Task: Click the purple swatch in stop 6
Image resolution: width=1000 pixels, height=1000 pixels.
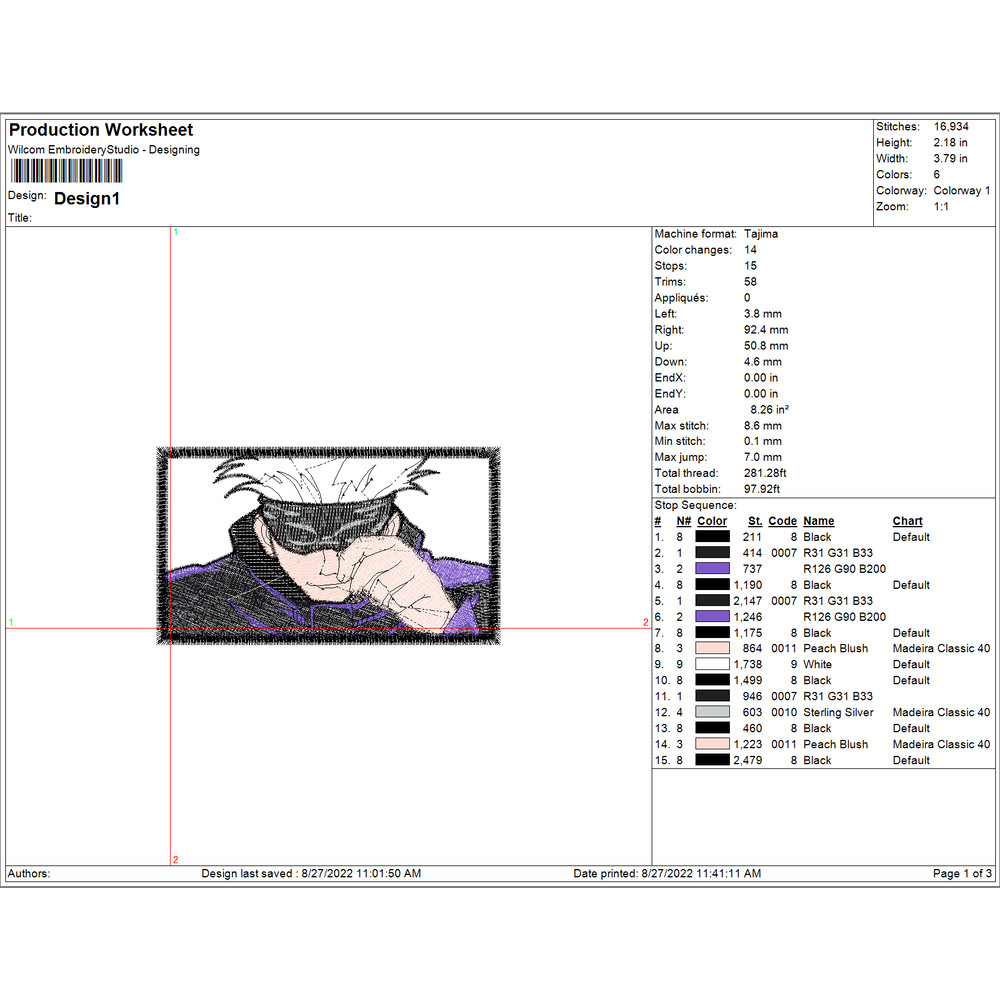Action: pos(713,617)
